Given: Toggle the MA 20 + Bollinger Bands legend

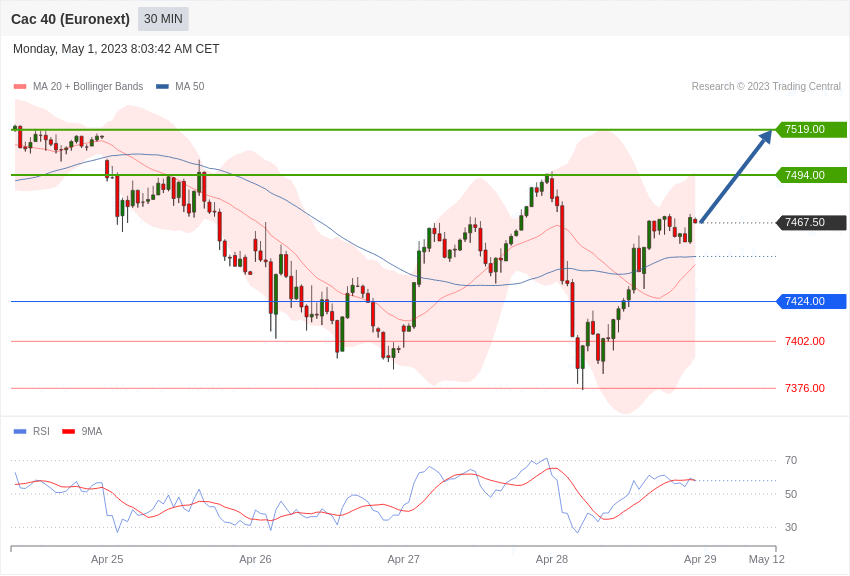Looking at the screenshot, I should (79, 86).
